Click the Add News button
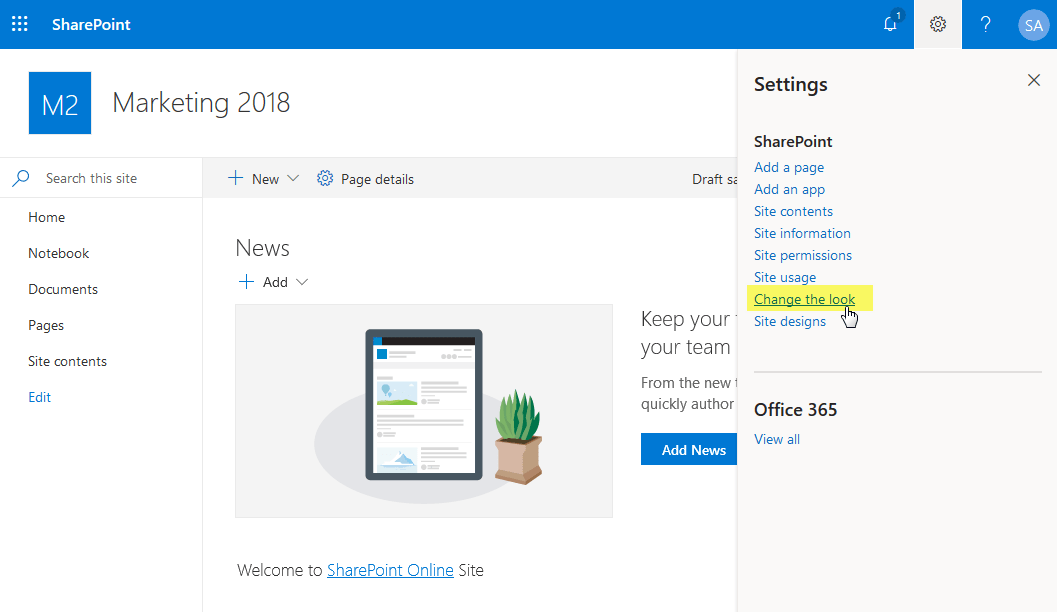This screenshot has width=1057, height=612. (689, 449)
